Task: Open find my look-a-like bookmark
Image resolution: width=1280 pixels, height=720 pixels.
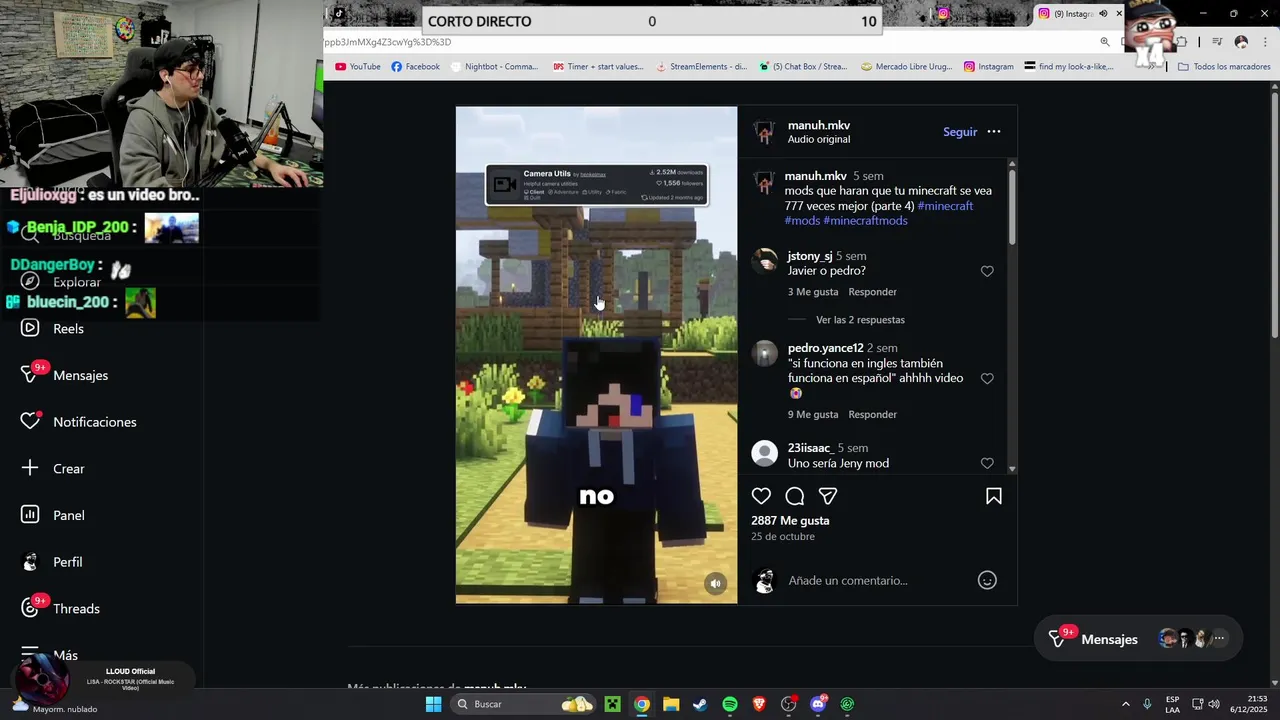Action: (1069, 67)
